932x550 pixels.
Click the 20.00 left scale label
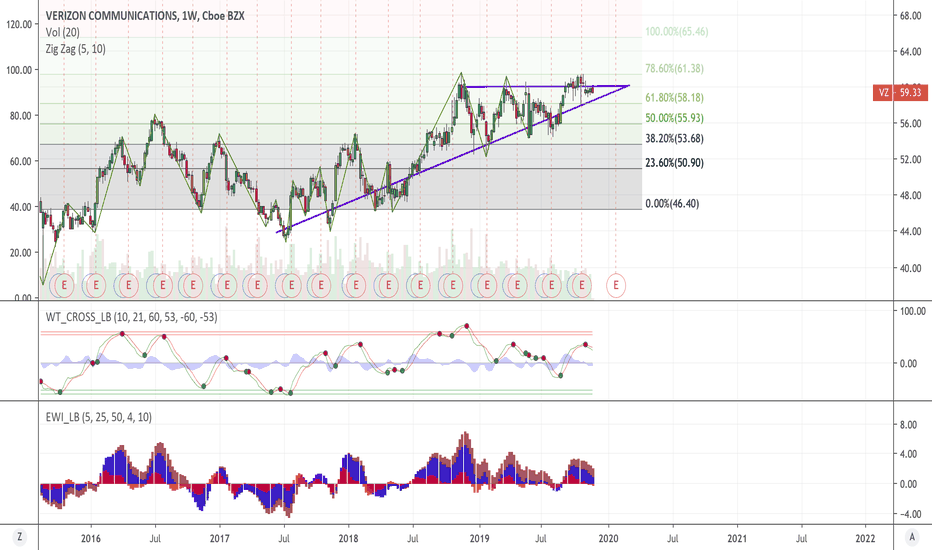(x=21, y=253)
